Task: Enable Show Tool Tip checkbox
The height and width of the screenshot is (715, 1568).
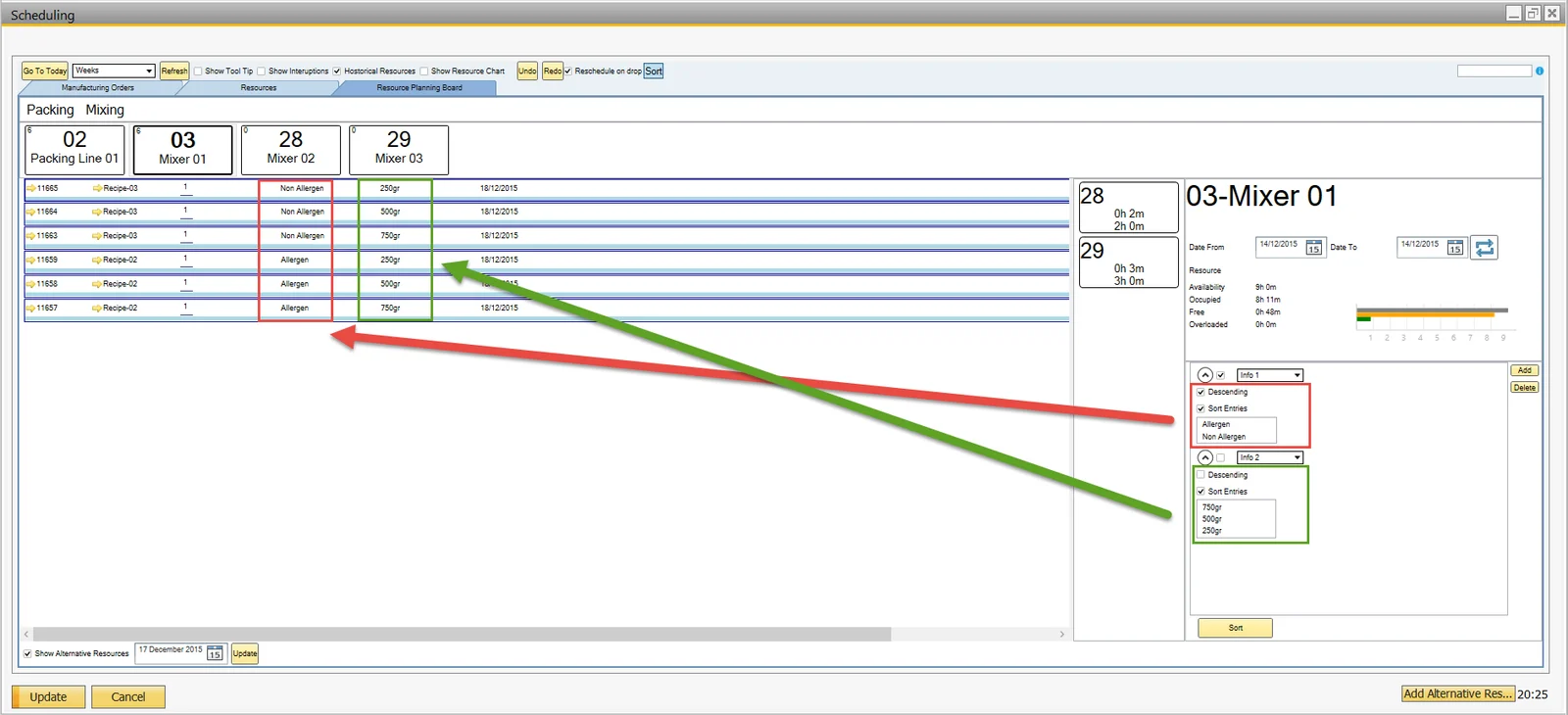Action: (x=198, y=71)
